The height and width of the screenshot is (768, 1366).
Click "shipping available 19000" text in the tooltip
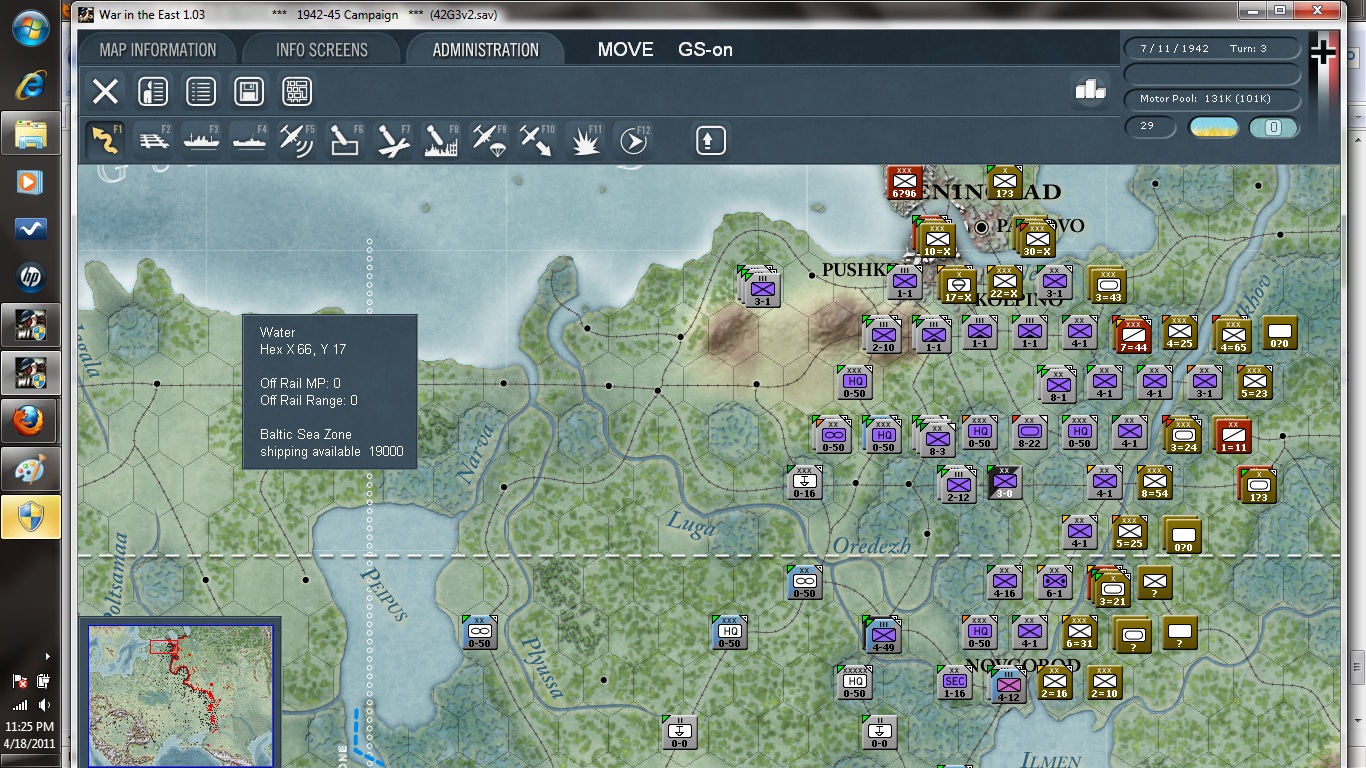(x=332, y=452)
